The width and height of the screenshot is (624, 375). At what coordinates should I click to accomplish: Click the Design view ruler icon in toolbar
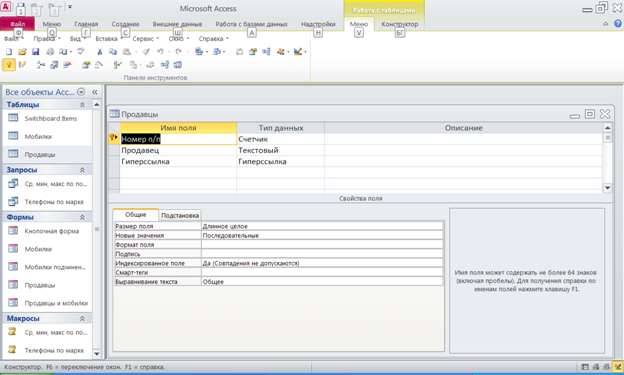coord(298,51)
